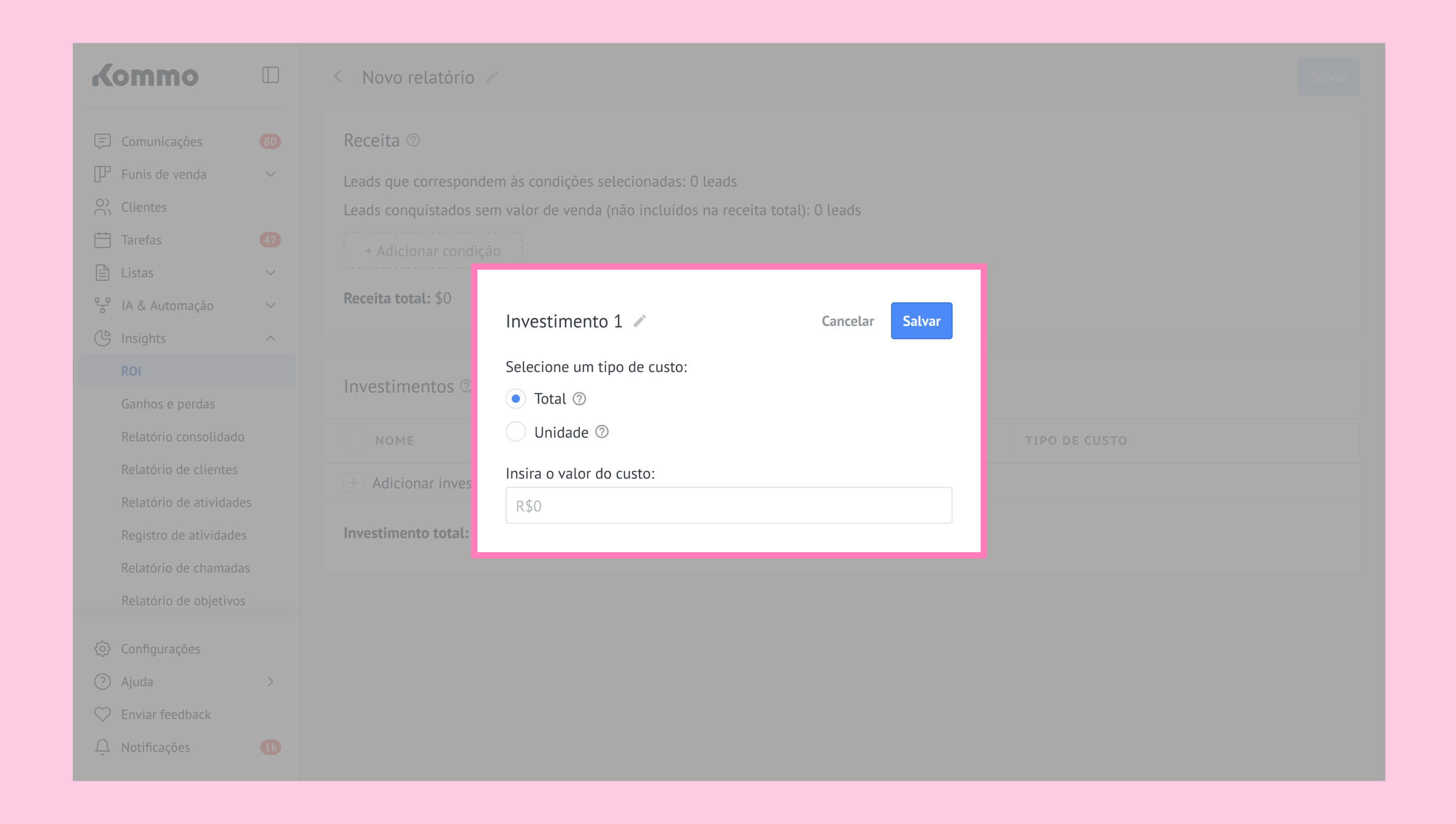Click the help icon next to Unidade
The height and width of the screenshot is (824, 1456).
click(x=601, y=432)
